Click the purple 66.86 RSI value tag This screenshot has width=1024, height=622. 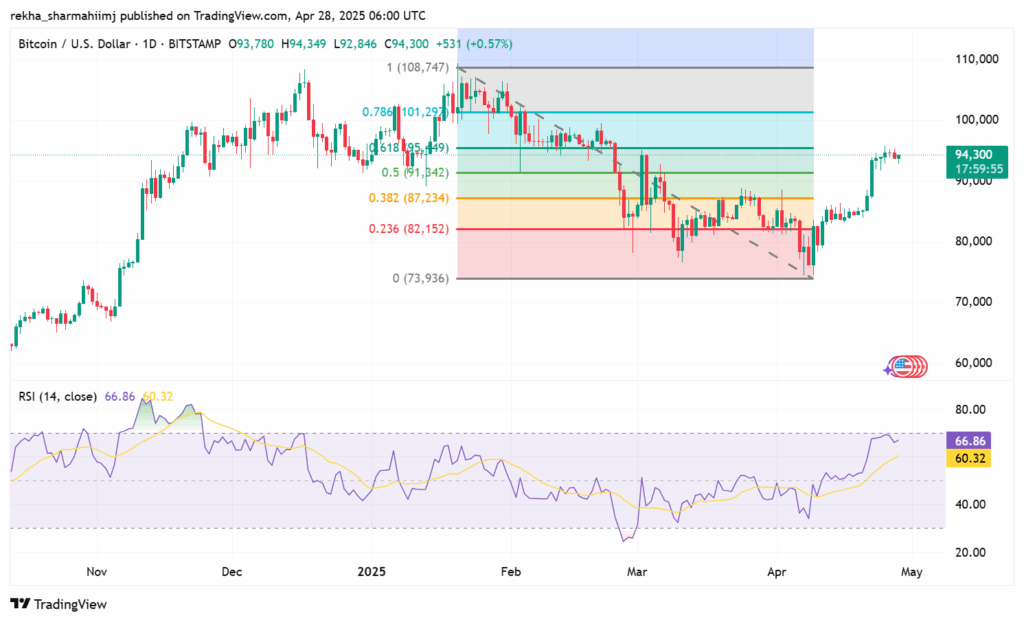pos(974,441)
